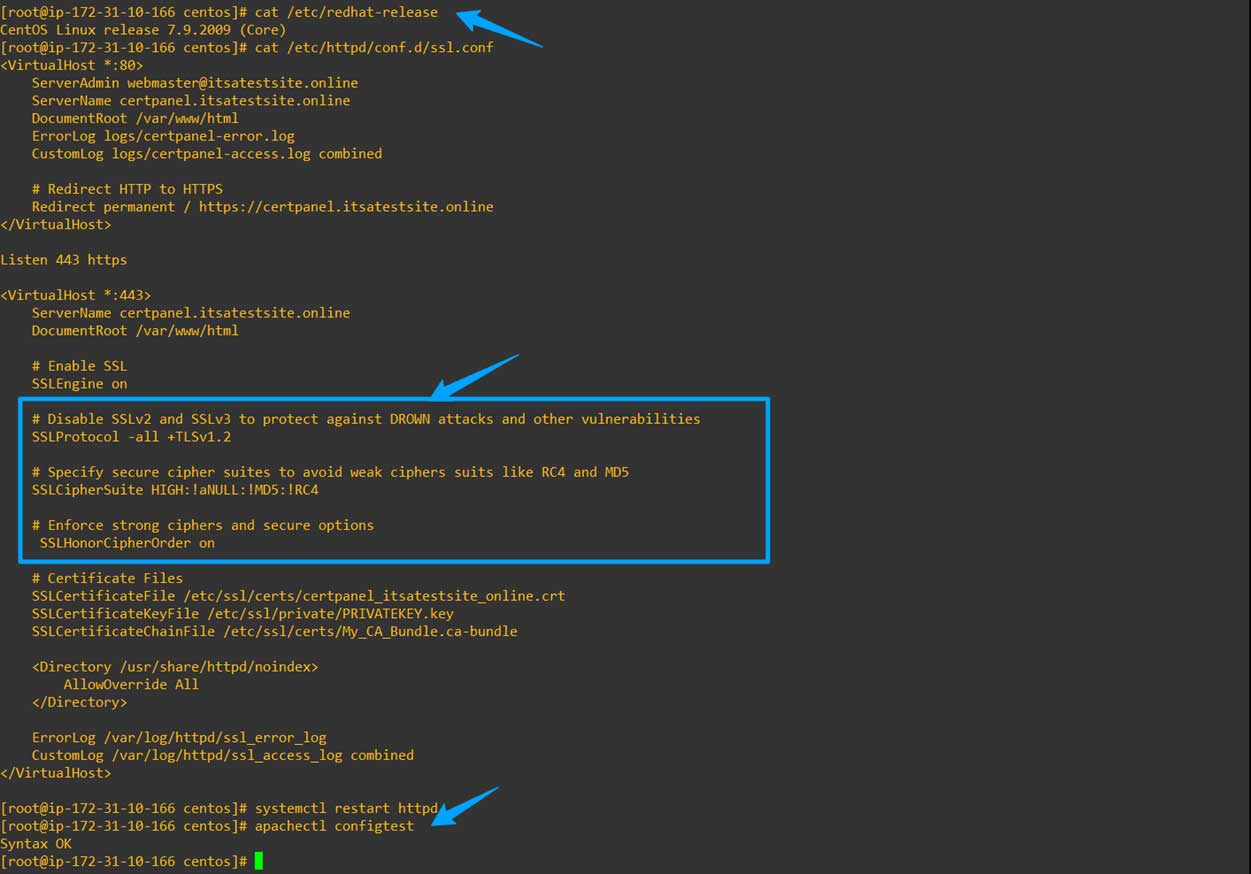This screenshot has height=874, width=1251.
Task: Click the blue arrow pointing to redhat-release command
Action: [x=500, y=27]
